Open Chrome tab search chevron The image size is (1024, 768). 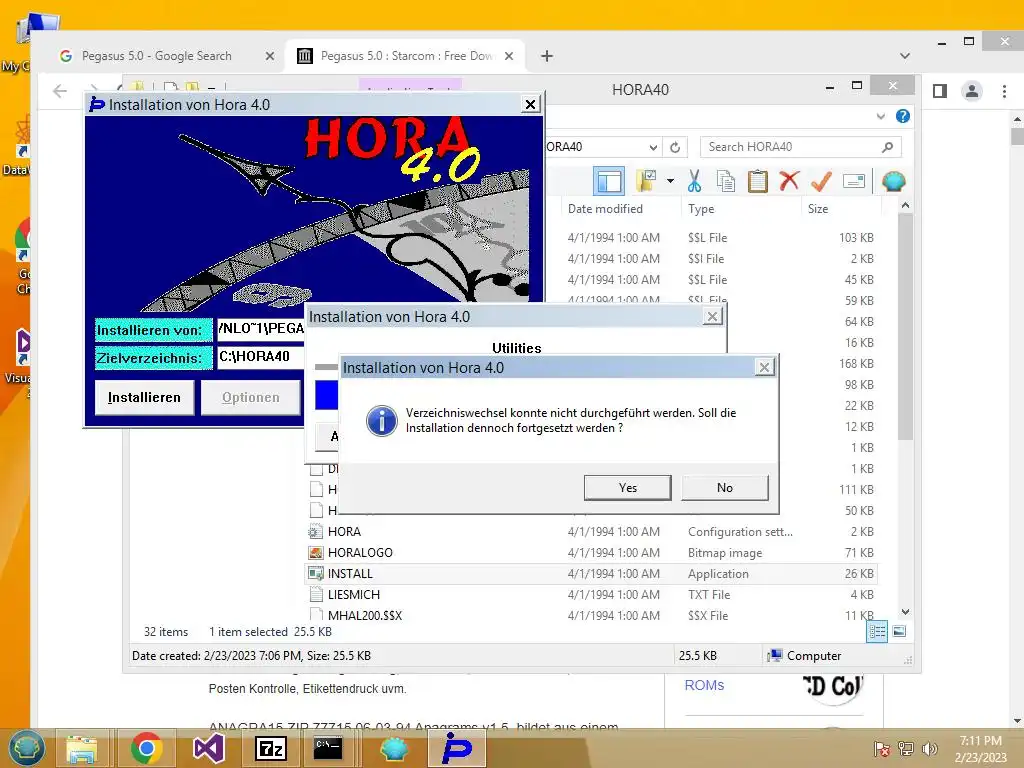(904, 56)
